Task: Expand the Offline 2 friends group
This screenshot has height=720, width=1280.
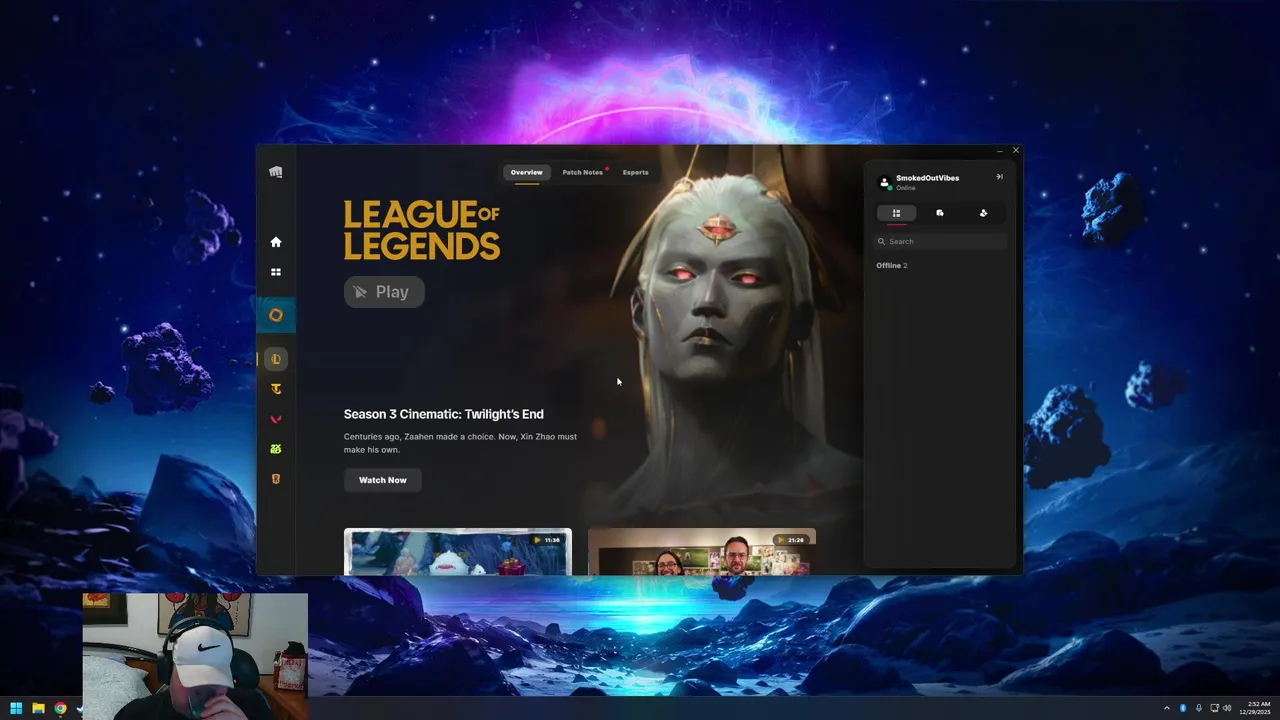Action: [x=892, y=265]
